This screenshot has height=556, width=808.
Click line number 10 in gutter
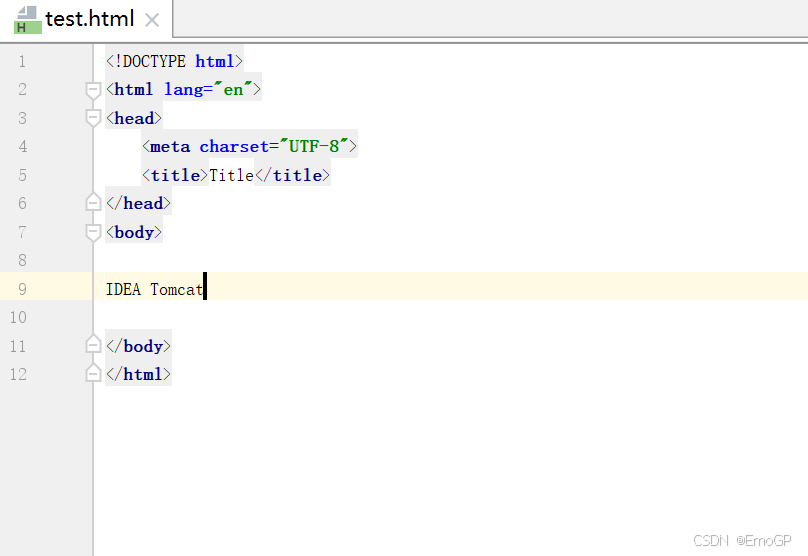(18, 317)
